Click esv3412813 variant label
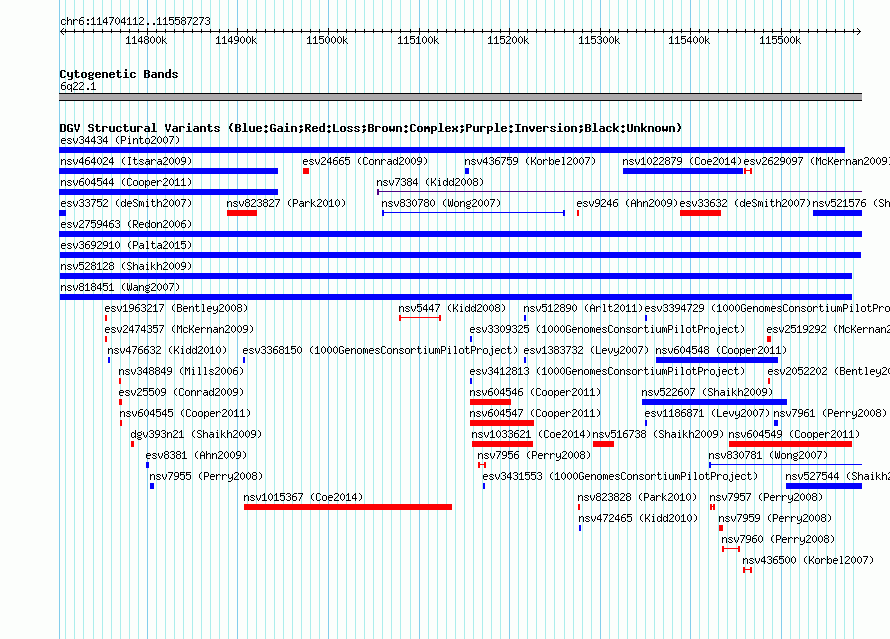 point(607,371)
